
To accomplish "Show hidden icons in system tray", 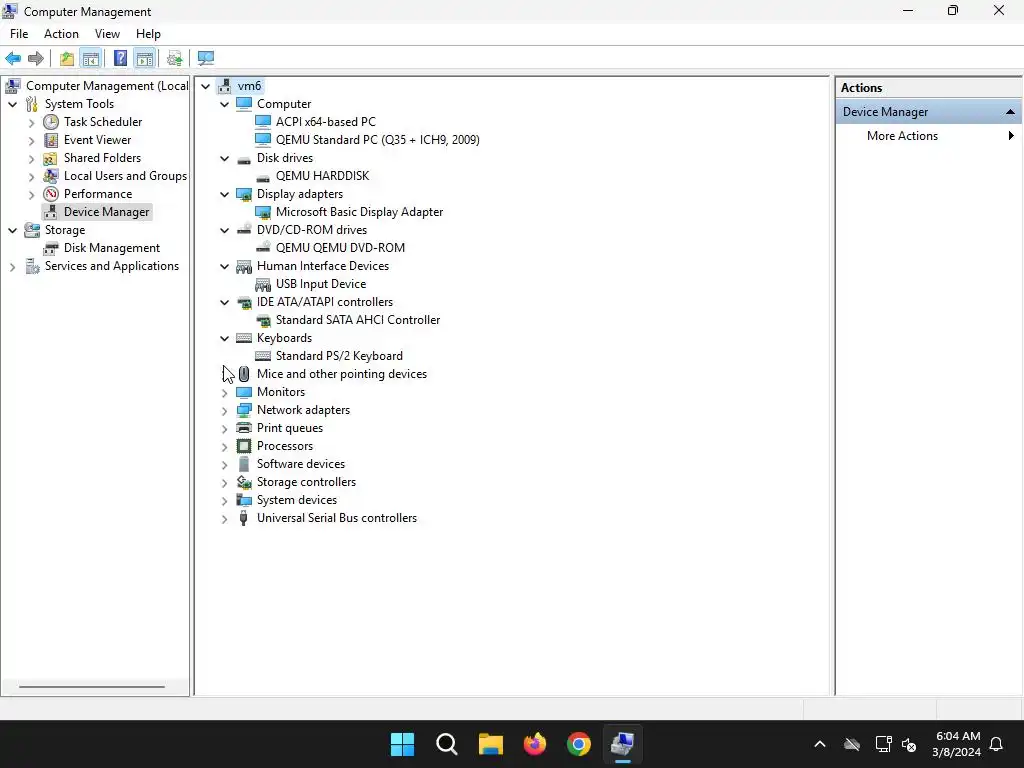I will tap(820, 744).
